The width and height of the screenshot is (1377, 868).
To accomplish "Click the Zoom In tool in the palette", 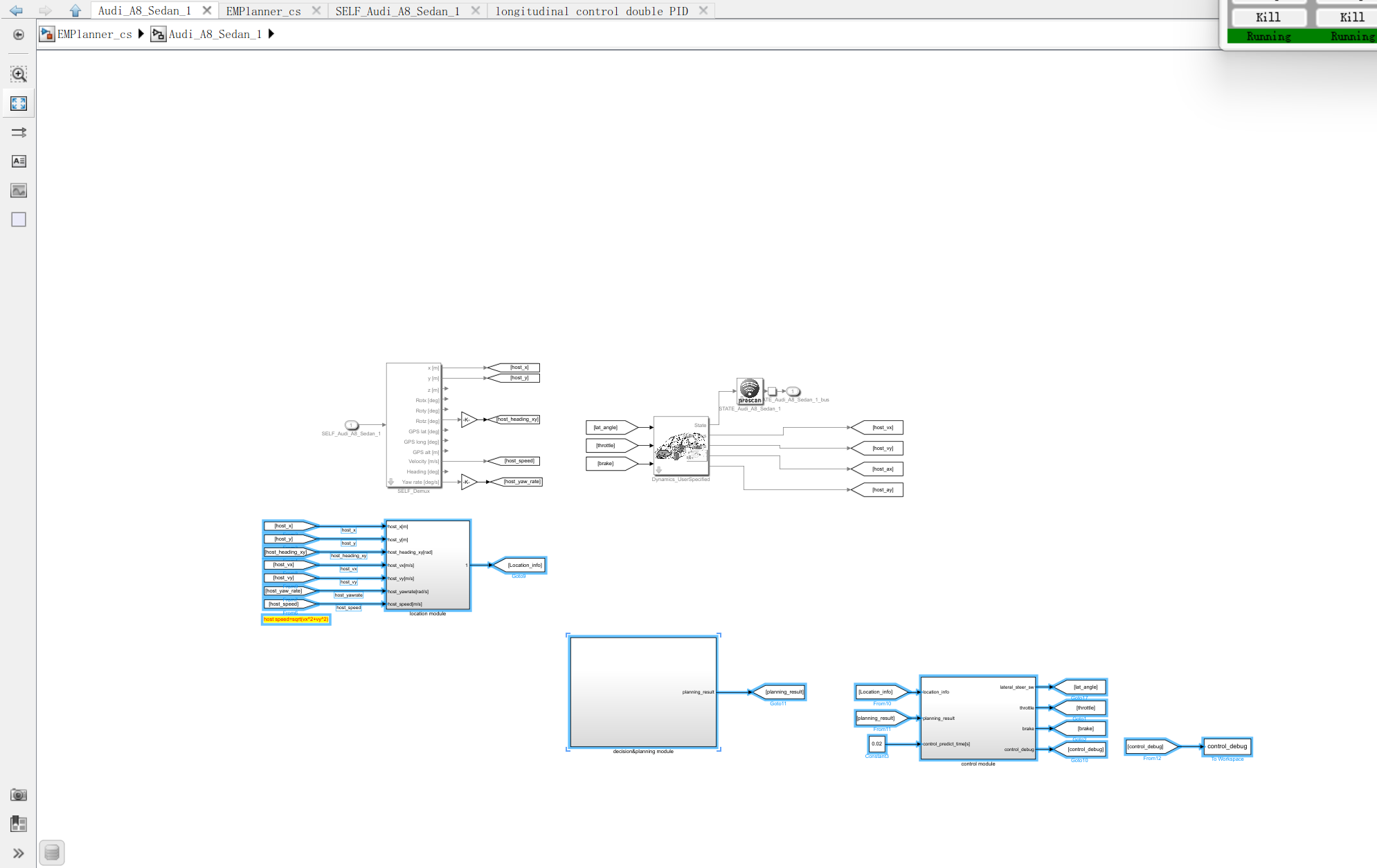I will (19, 74).
